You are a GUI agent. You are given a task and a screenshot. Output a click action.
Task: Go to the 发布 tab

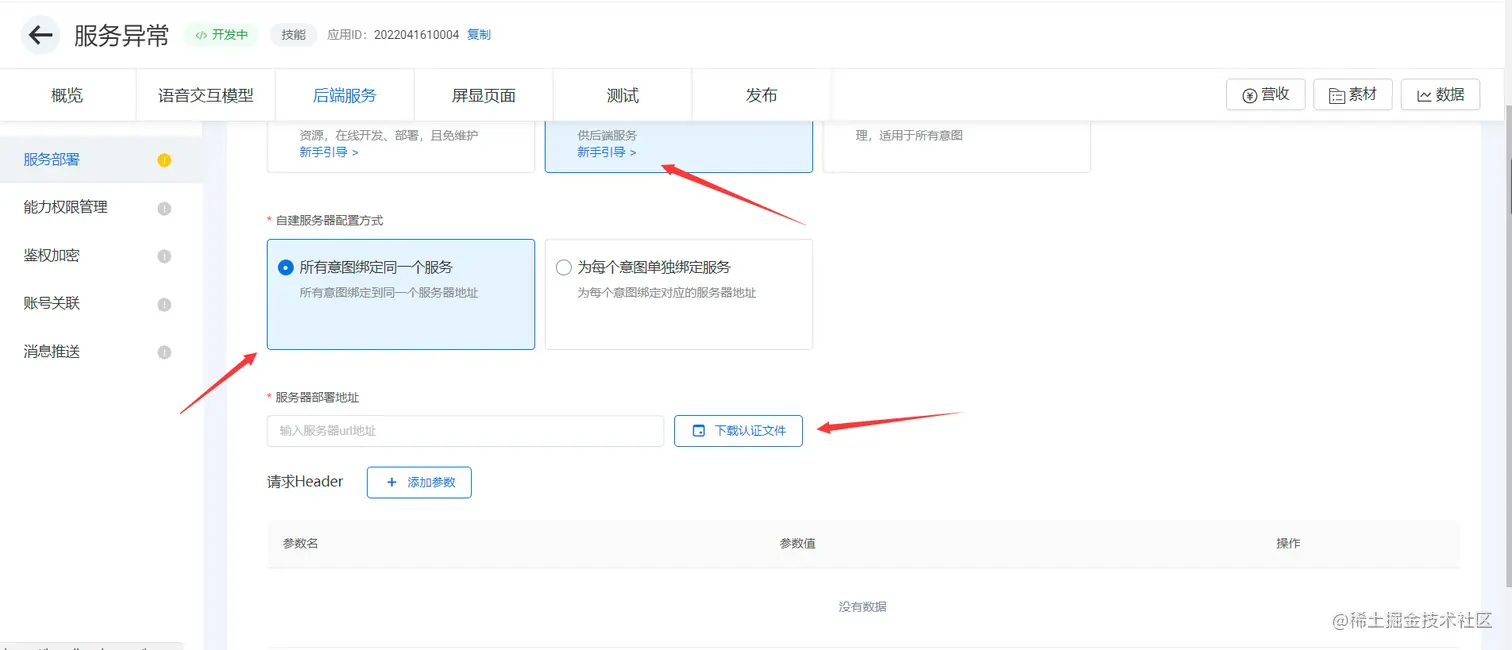(x=761, y=95)
